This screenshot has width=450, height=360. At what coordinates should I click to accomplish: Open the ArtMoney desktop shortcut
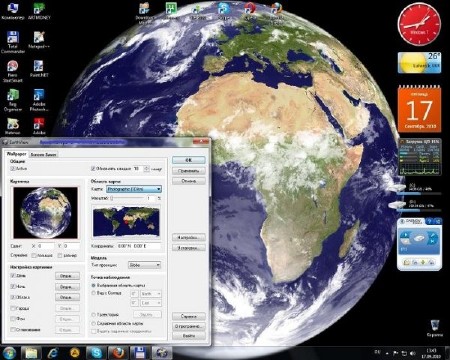(x=39, y=11)
